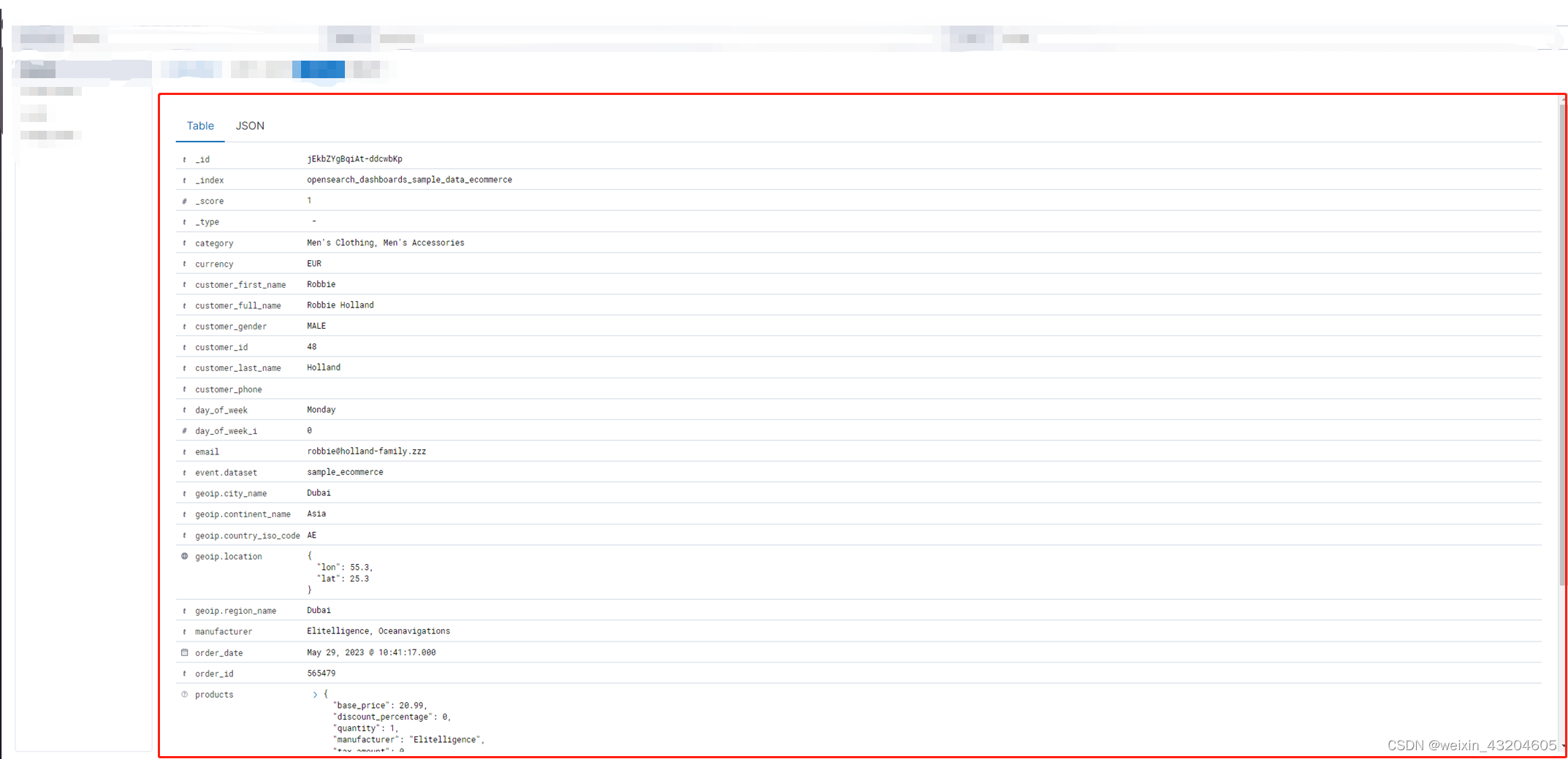Switch to the JSON tab
Screen dimensions: 1568x759
tap(250, 126)
